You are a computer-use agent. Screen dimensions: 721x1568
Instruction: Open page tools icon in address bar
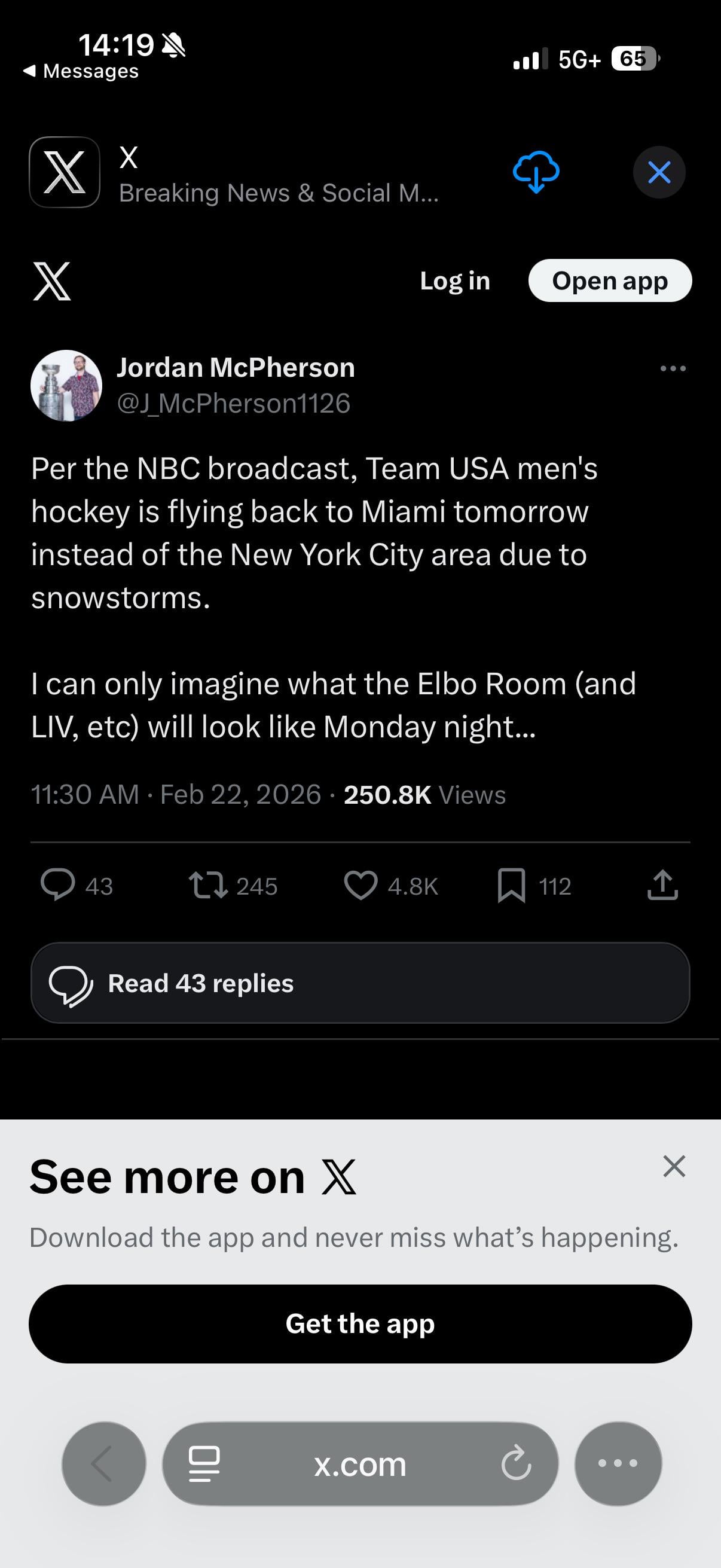[x=204, y=1464]
